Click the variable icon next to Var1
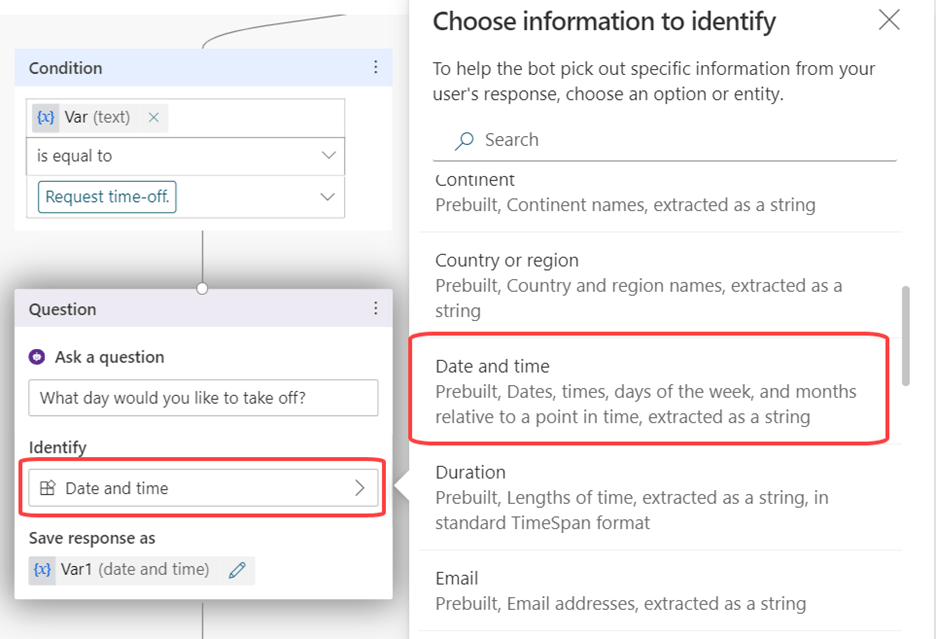 pyautogui.click(x=44, y=570)
